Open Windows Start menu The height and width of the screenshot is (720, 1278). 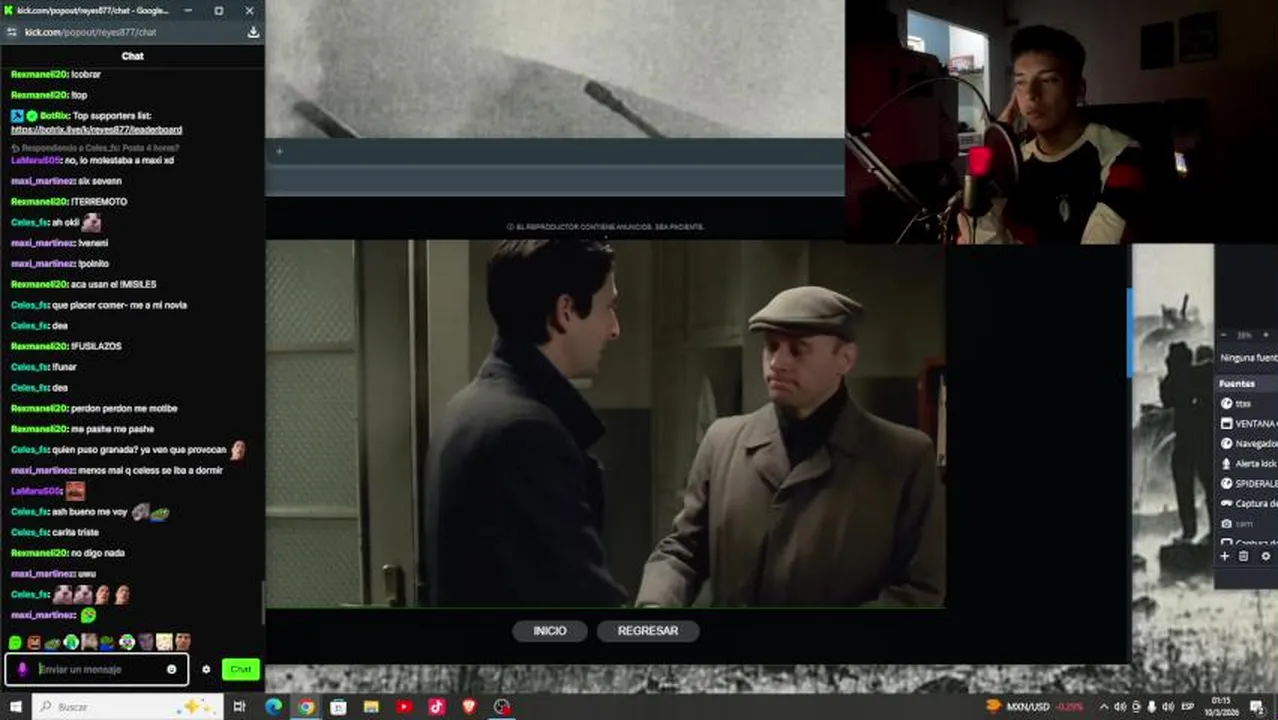[x=15, y=707]
